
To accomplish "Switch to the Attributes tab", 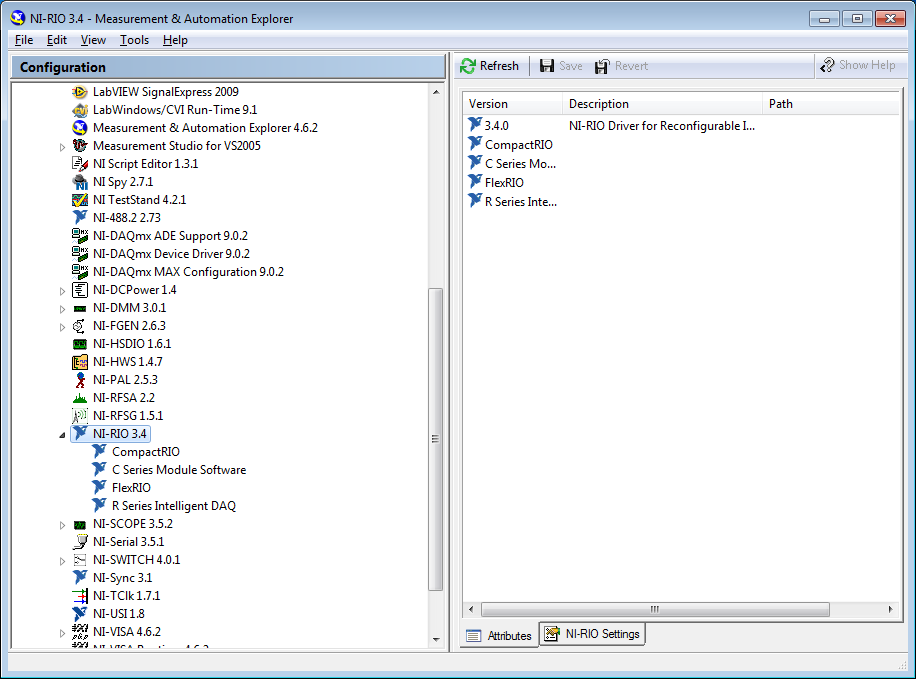I will point(499,636).
